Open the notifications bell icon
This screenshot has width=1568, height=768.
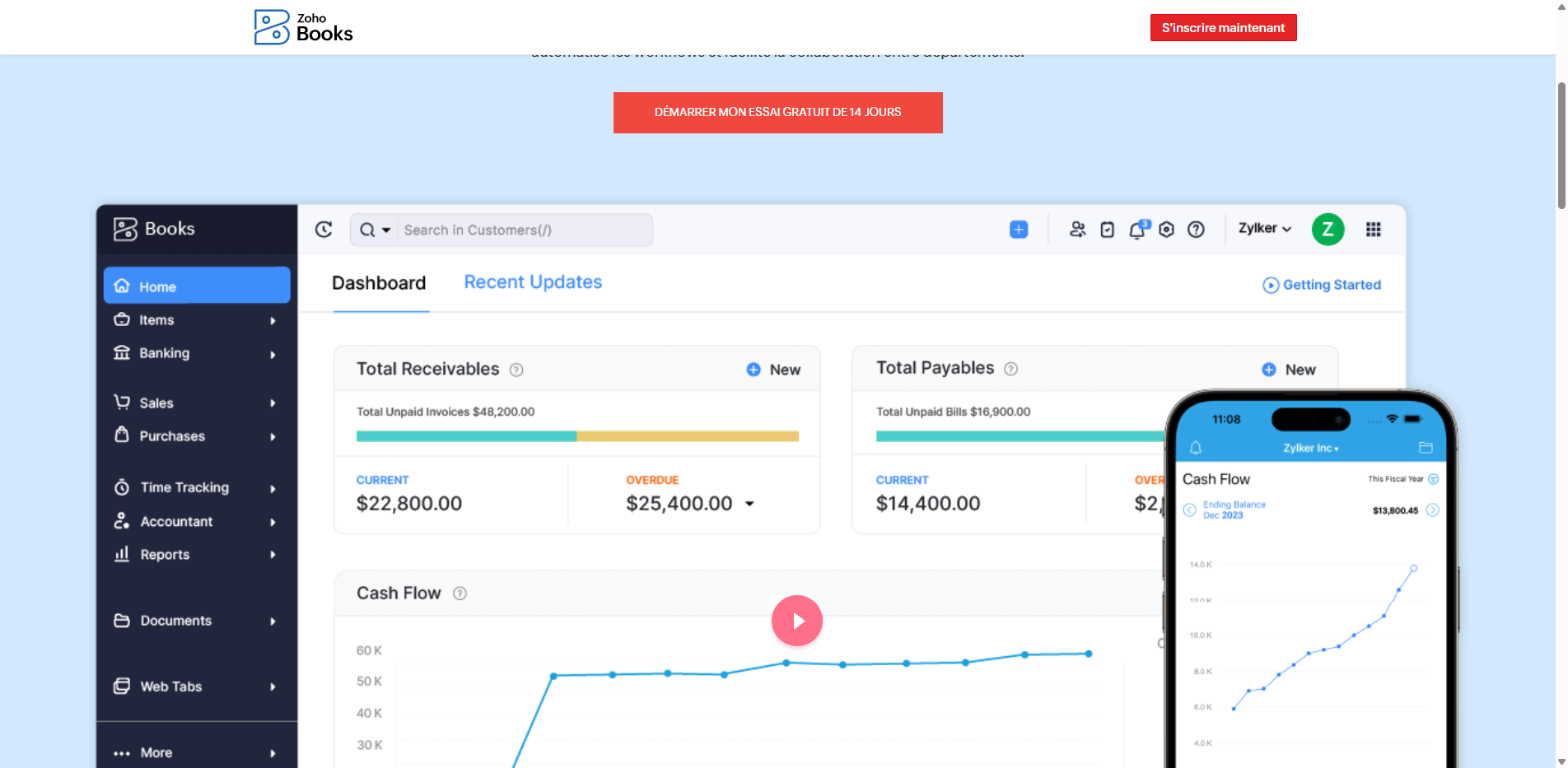point(1137,230)
